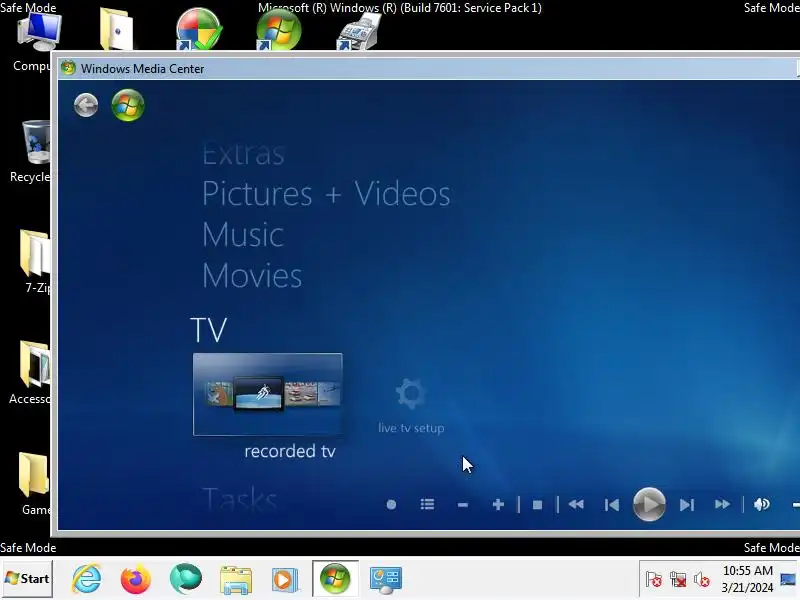Click the green Media Center start orb
Viewport: 800px width, 600px height.
[x=128, y=105]
